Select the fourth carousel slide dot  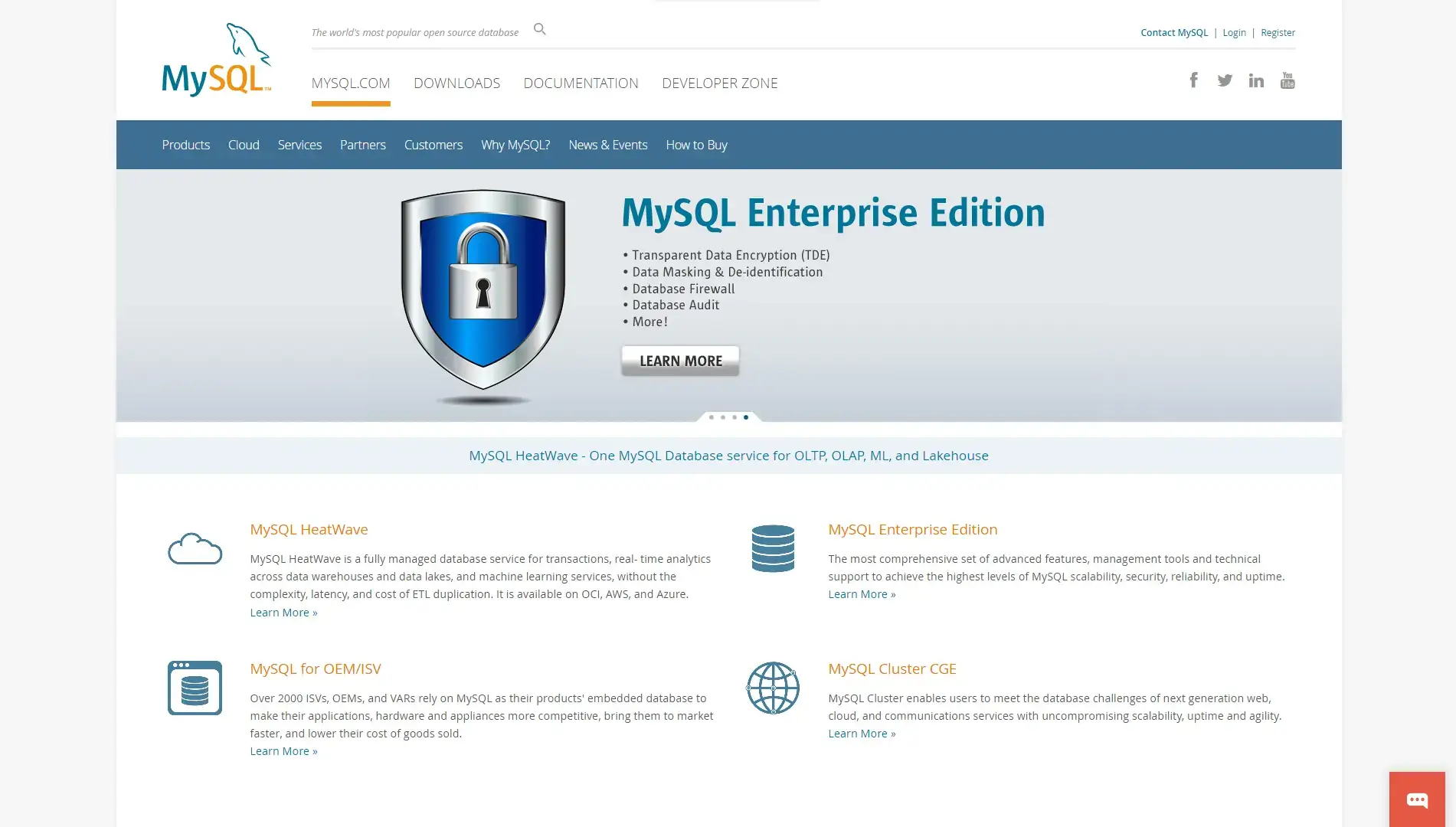746,417
